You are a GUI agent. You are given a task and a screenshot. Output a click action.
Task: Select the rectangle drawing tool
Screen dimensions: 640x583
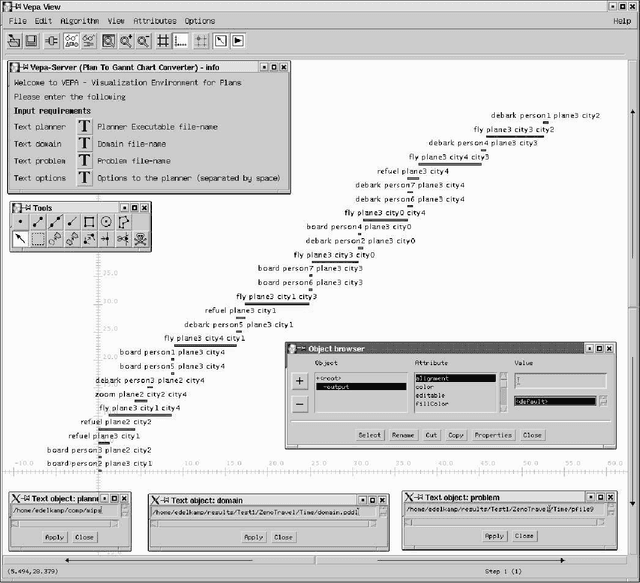(89, 222)
